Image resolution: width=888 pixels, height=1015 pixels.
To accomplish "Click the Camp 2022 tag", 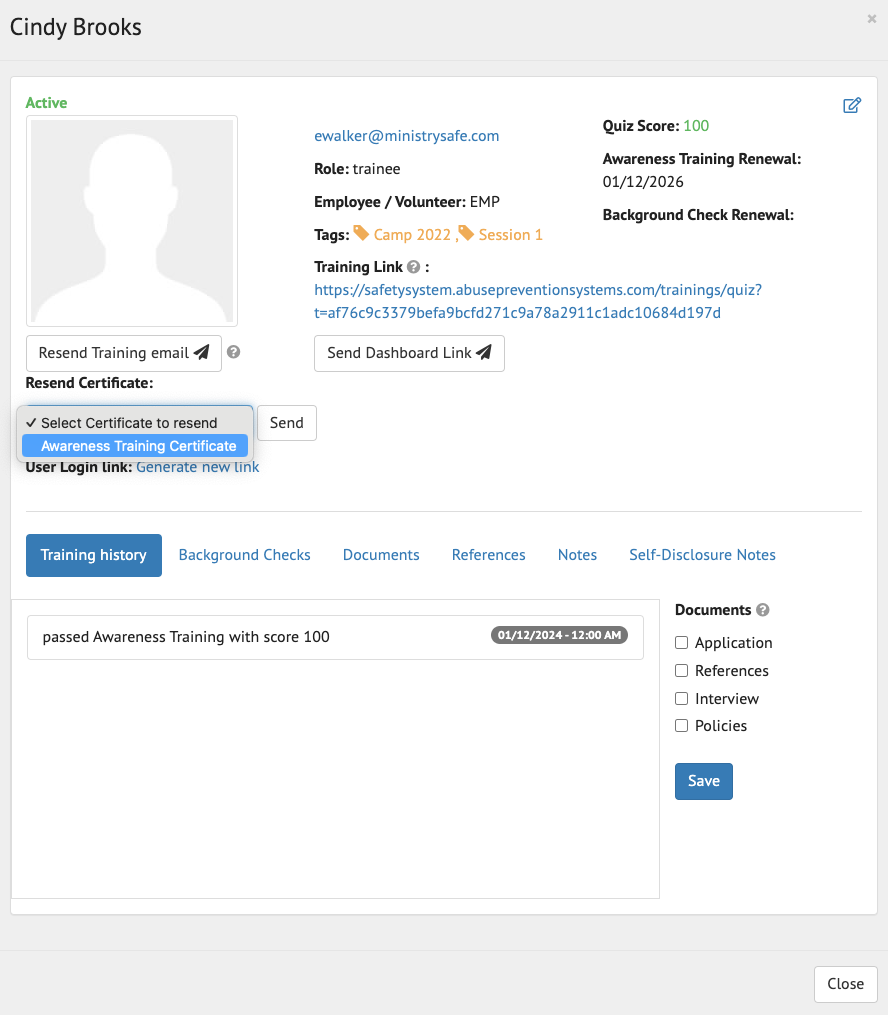I will click(x=403, y=234).
